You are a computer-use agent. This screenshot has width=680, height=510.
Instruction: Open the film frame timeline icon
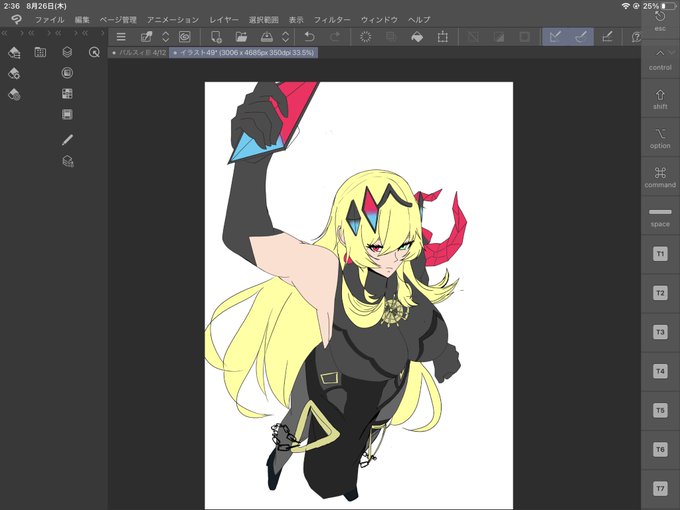pos(67,114)
